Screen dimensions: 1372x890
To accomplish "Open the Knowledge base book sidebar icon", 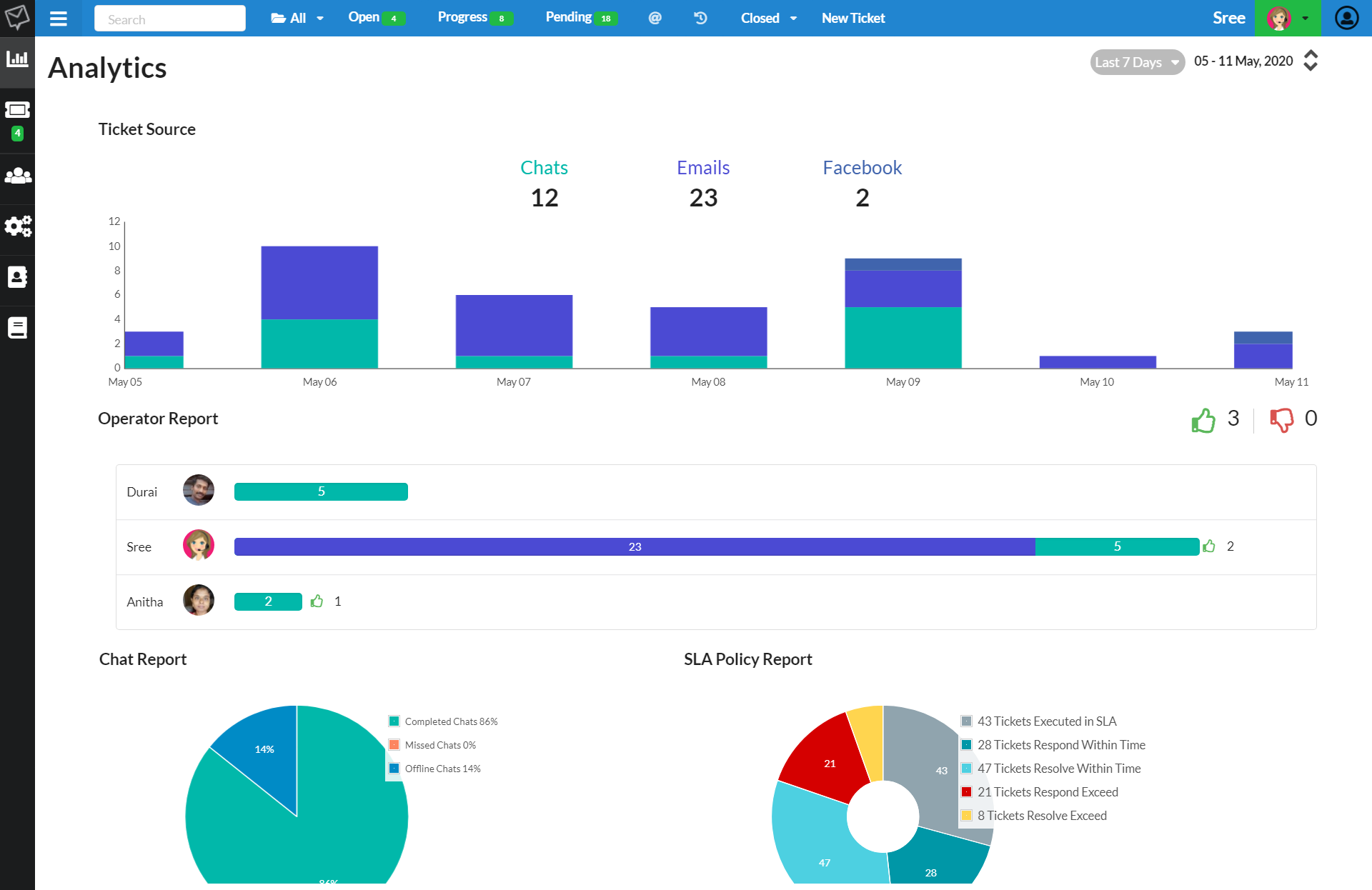I will 17,328.
